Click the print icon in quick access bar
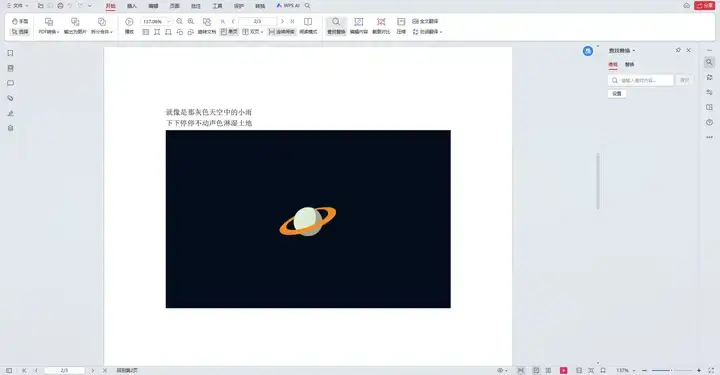This screenshot has height=375, width=720. (x=60, y=6)
